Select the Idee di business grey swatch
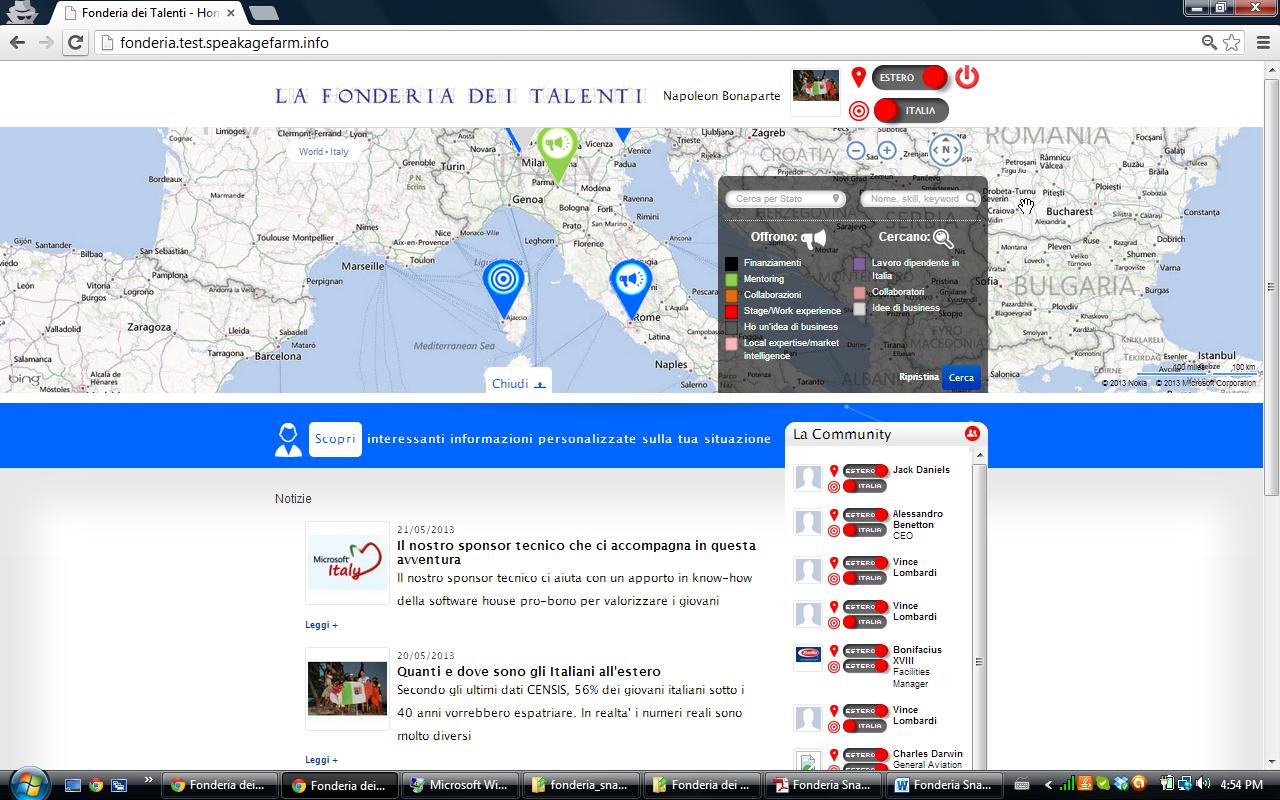 (x=859, y=308)
